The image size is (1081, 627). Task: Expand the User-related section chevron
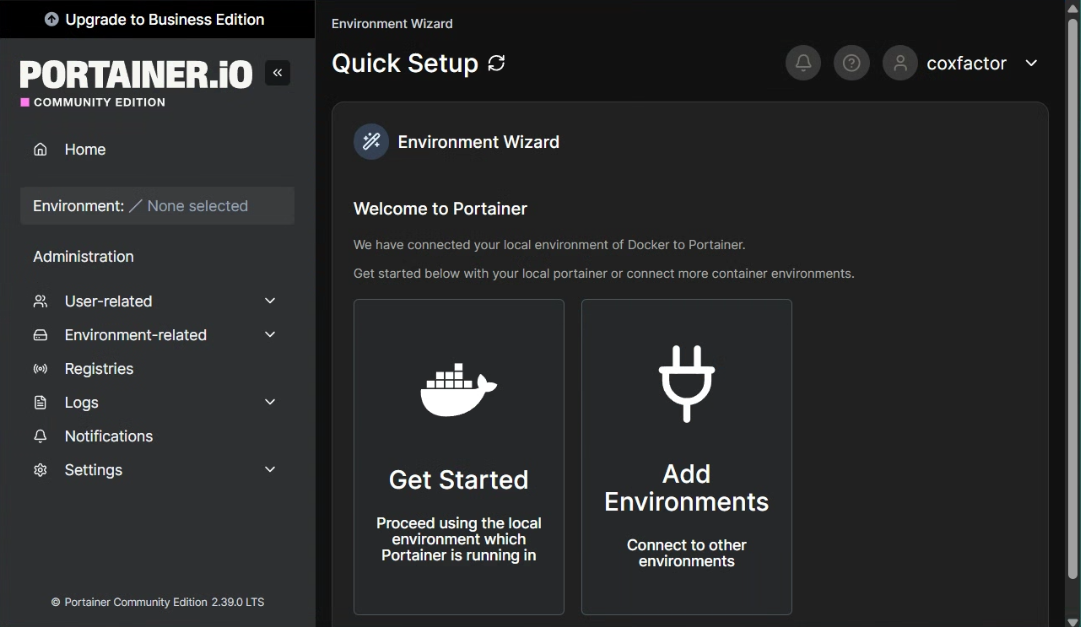pyautogui.click(x=270, y=301)
